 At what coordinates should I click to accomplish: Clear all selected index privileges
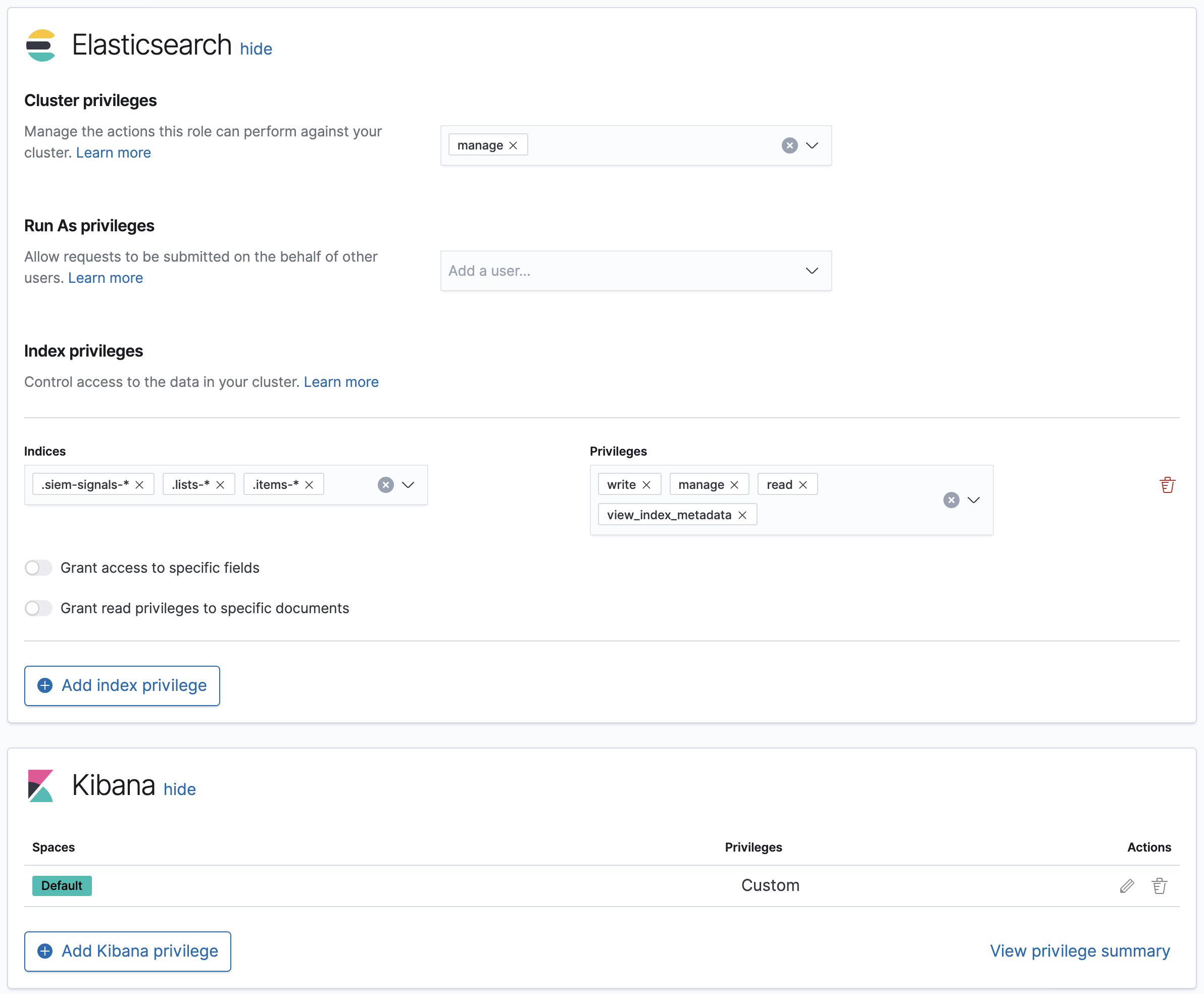pyautogui.click(x=951, y=500)
